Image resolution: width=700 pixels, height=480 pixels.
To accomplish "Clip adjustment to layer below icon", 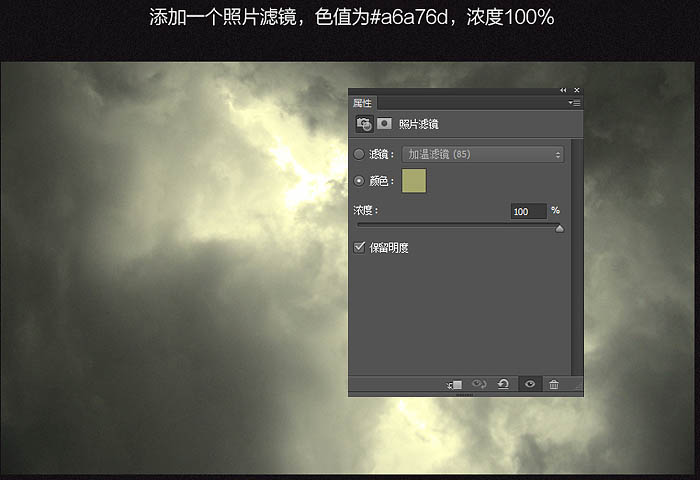I will (454, 384).
